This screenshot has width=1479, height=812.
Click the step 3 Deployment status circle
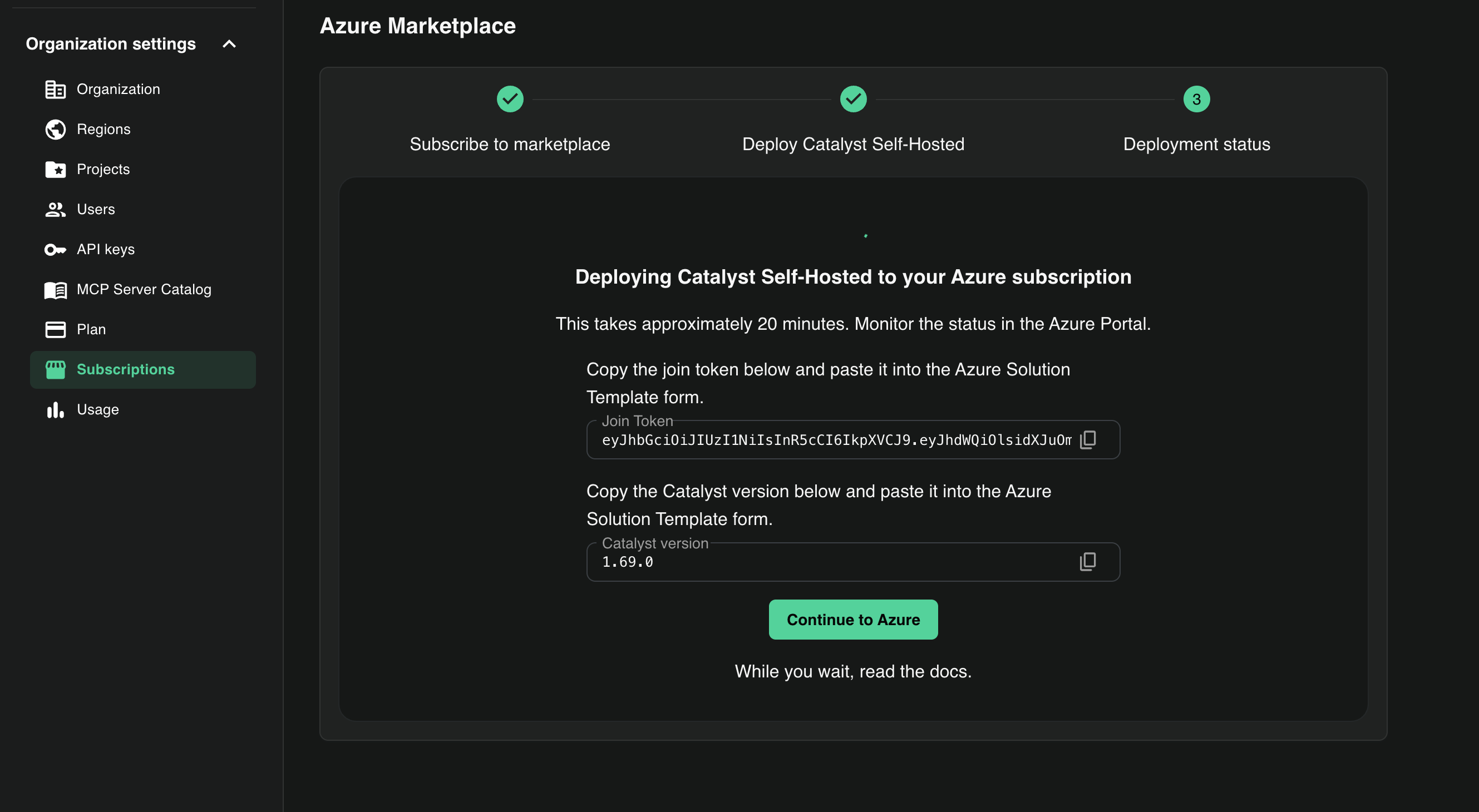(x=1196, y=100)
